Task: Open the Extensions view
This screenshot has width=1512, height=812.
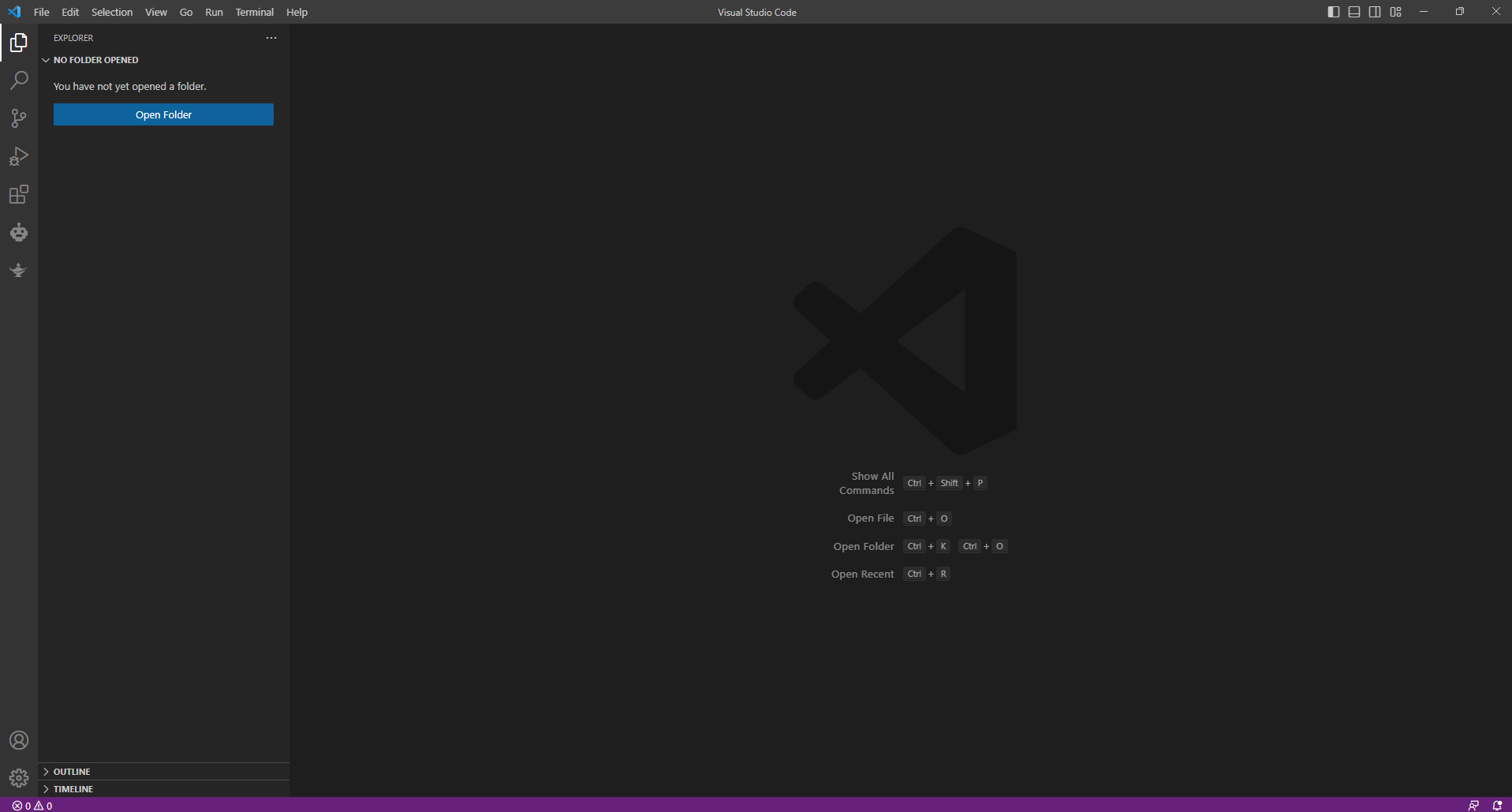Action: (19, 194)
